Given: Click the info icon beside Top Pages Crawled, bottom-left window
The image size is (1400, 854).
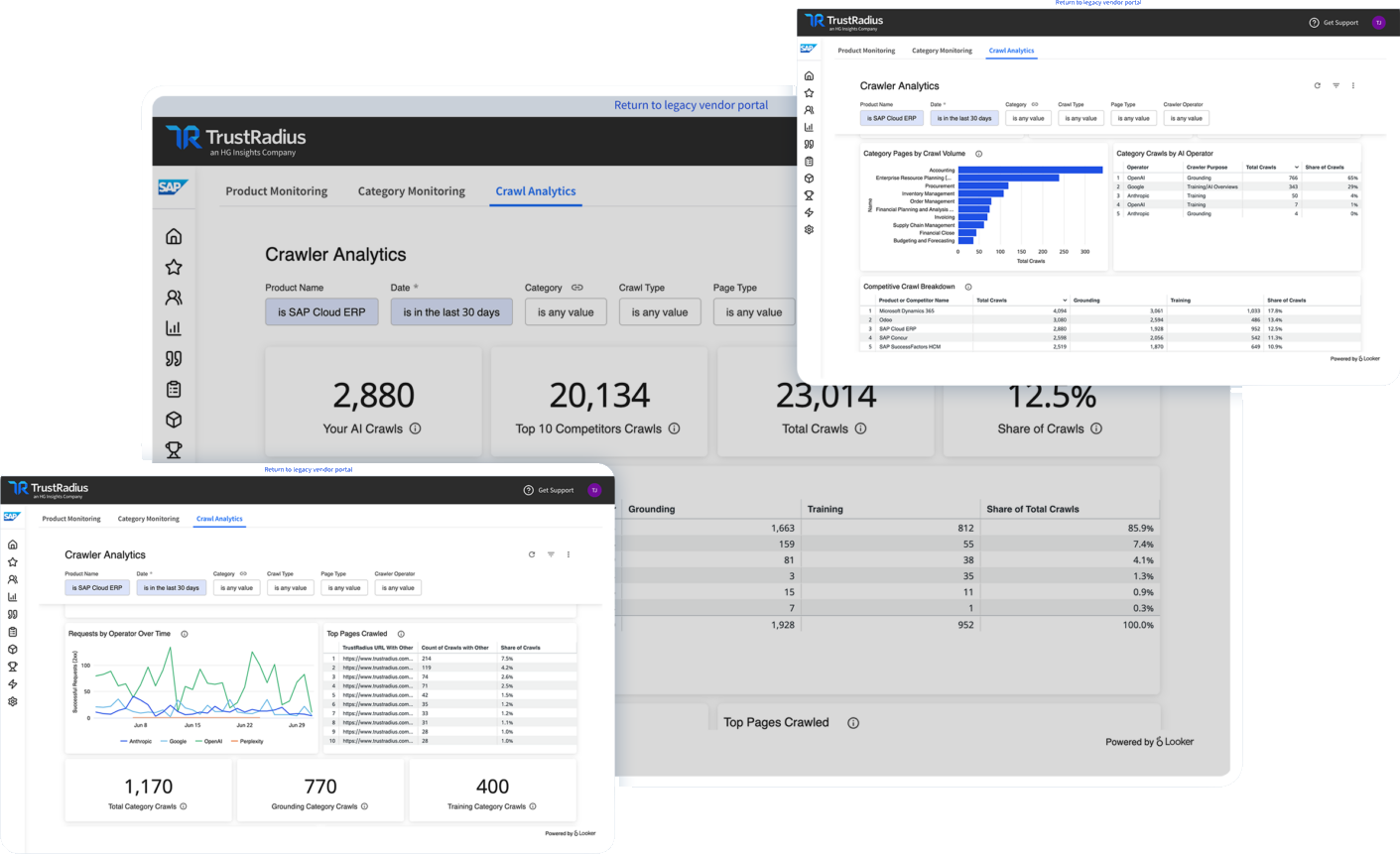Looking at the screenshot, I should [x=401, y=634].
